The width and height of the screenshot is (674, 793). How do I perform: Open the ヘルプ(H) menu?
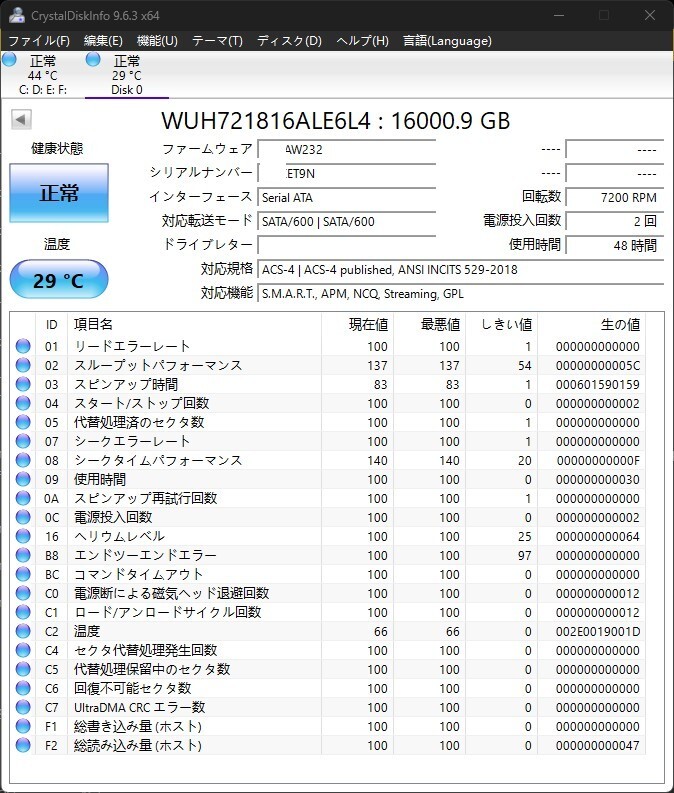pos(362,40)
